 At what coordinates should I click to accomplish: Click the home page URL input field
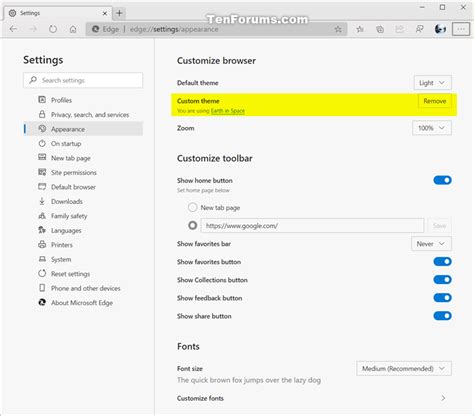[312, 226]
